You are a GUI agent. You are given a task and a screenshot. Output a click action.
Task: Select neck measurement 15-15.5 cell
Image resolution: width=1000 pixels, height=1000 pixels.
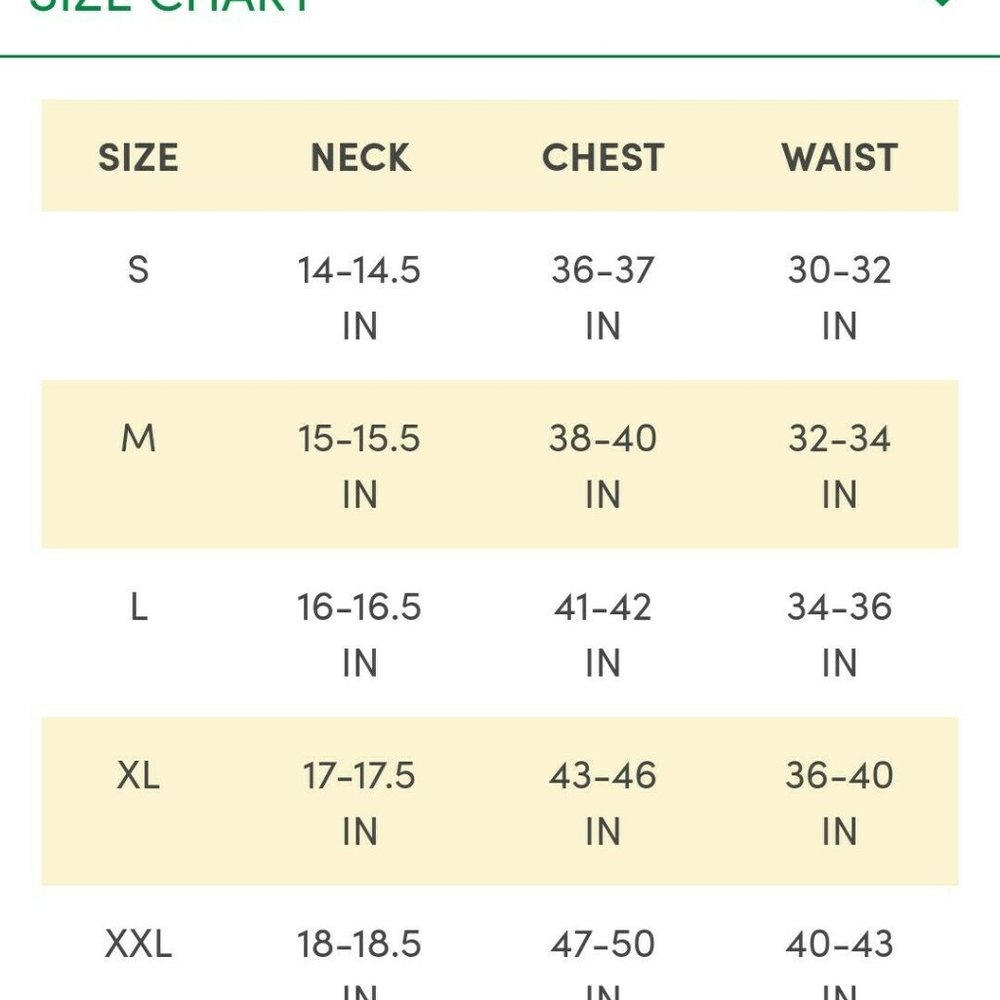click(x=359, y=466)
